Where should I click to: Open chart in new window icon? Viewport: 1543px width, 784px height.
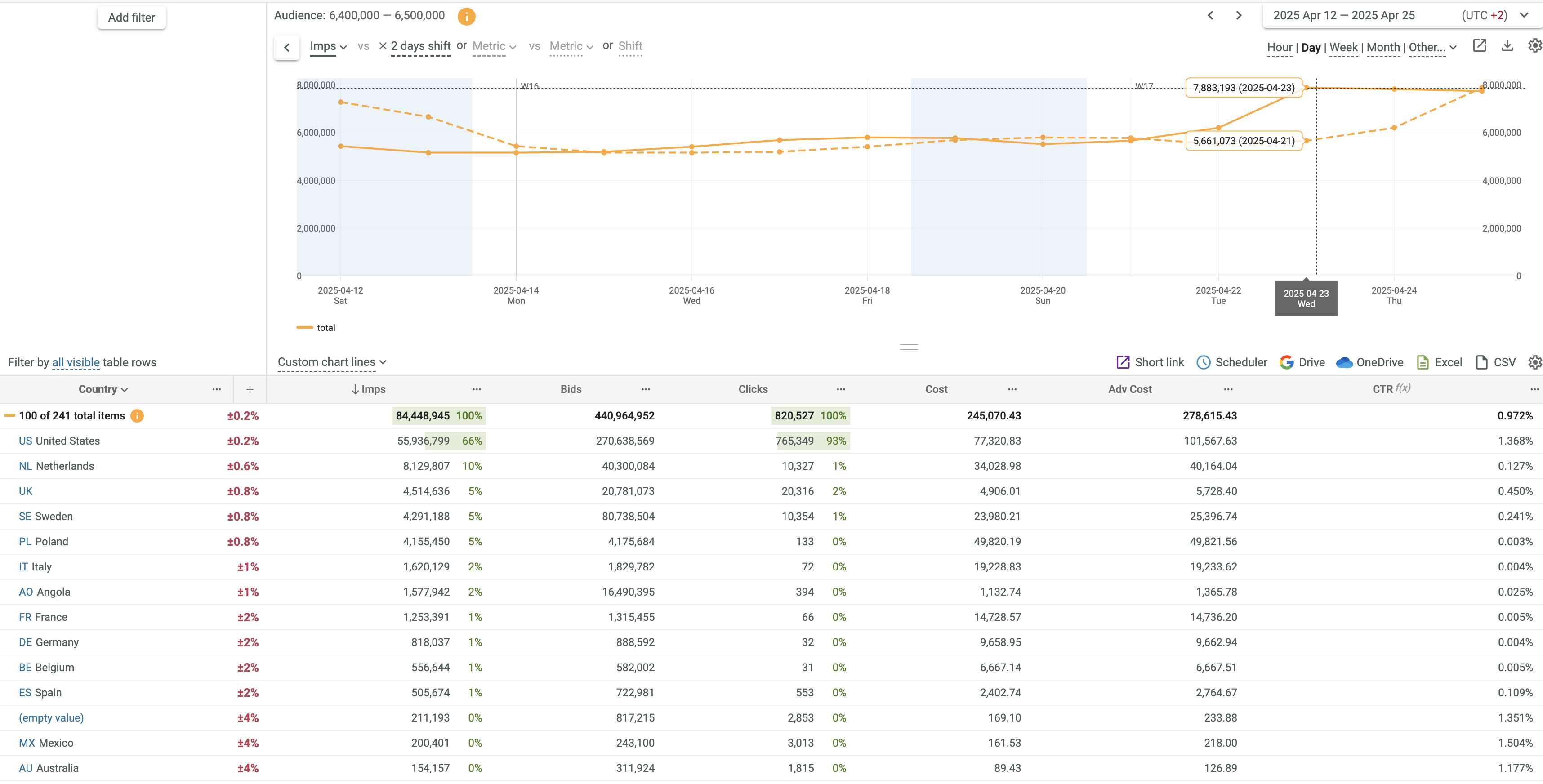click(1479, 46)
